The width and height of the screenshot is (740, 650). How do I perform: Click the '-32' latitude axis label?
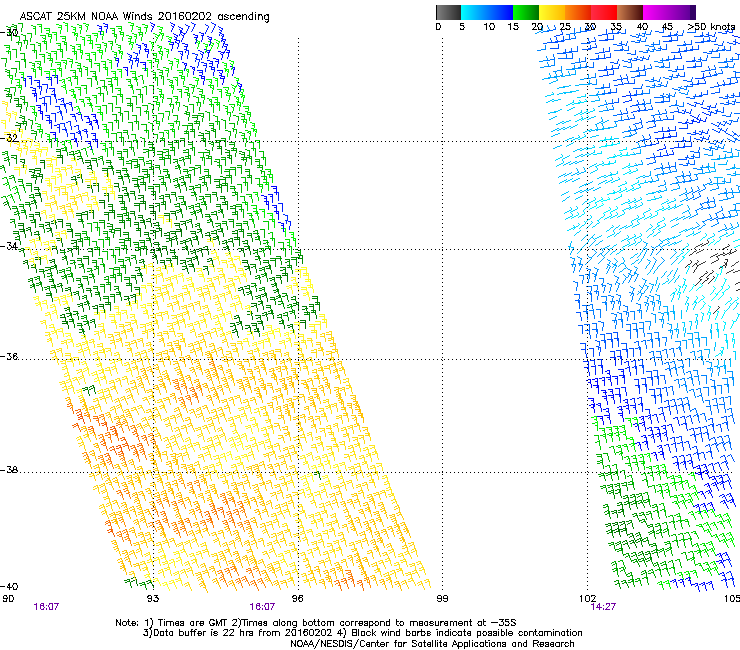(9, 138)
